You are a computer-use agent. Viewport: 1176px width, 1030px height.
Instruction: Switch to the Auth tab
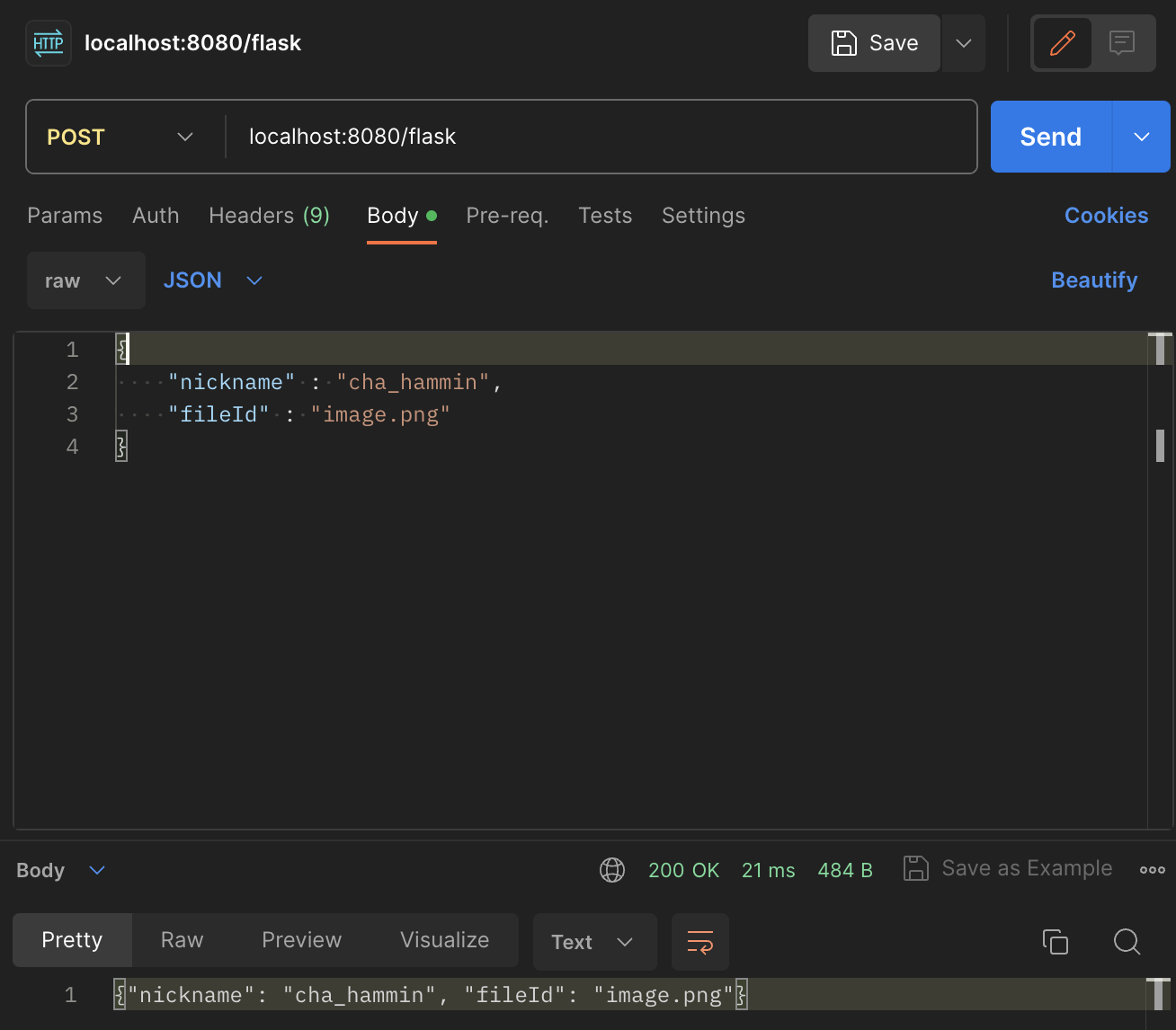tap(156, 216)
